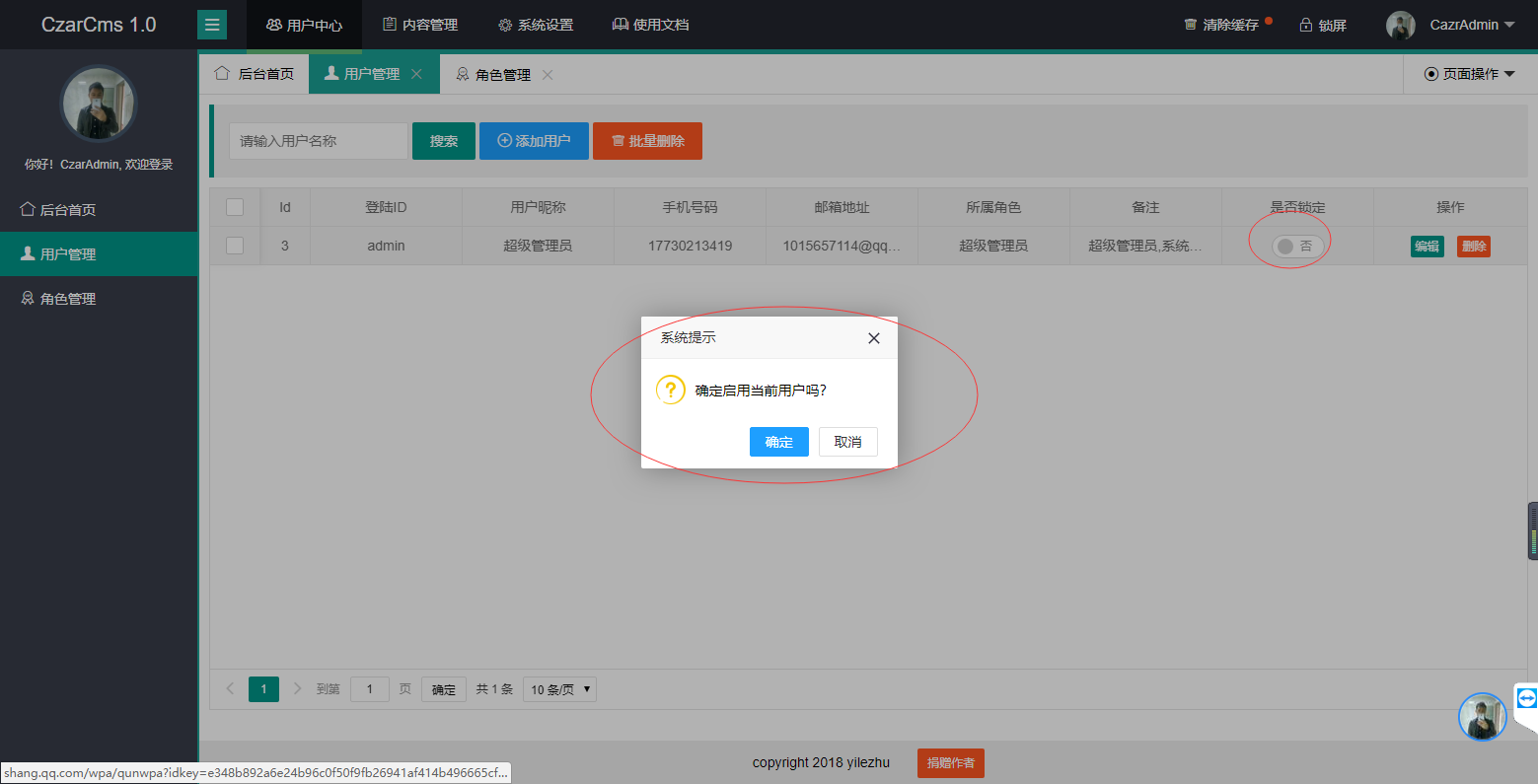The image size is (1538, 784).
Task: Click the Id column header
Action: tap(285, 207)
